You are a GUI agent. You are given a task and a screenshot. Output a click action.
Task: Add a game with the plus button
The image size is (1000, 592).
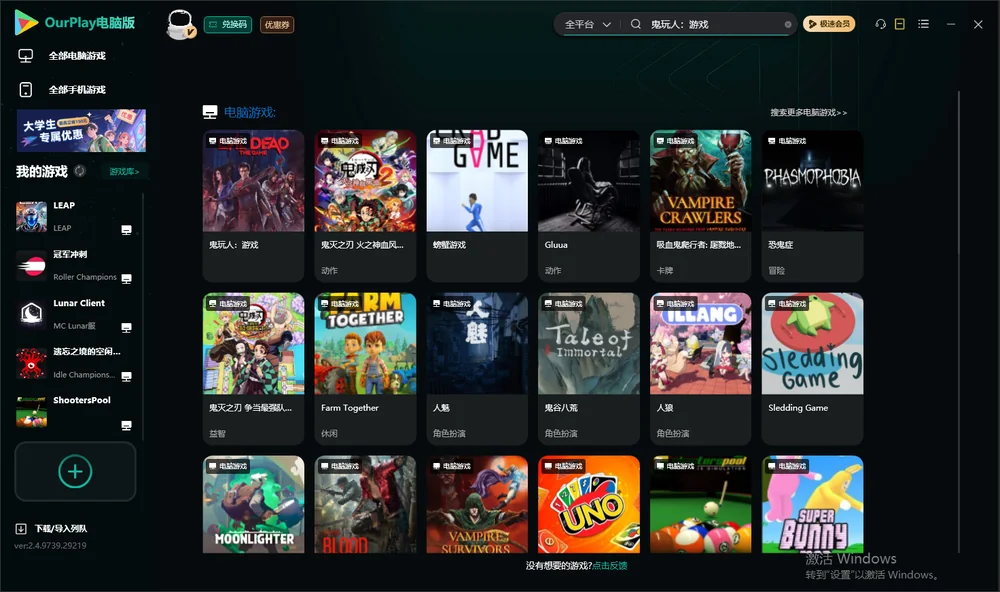click(x=75, y=471)
